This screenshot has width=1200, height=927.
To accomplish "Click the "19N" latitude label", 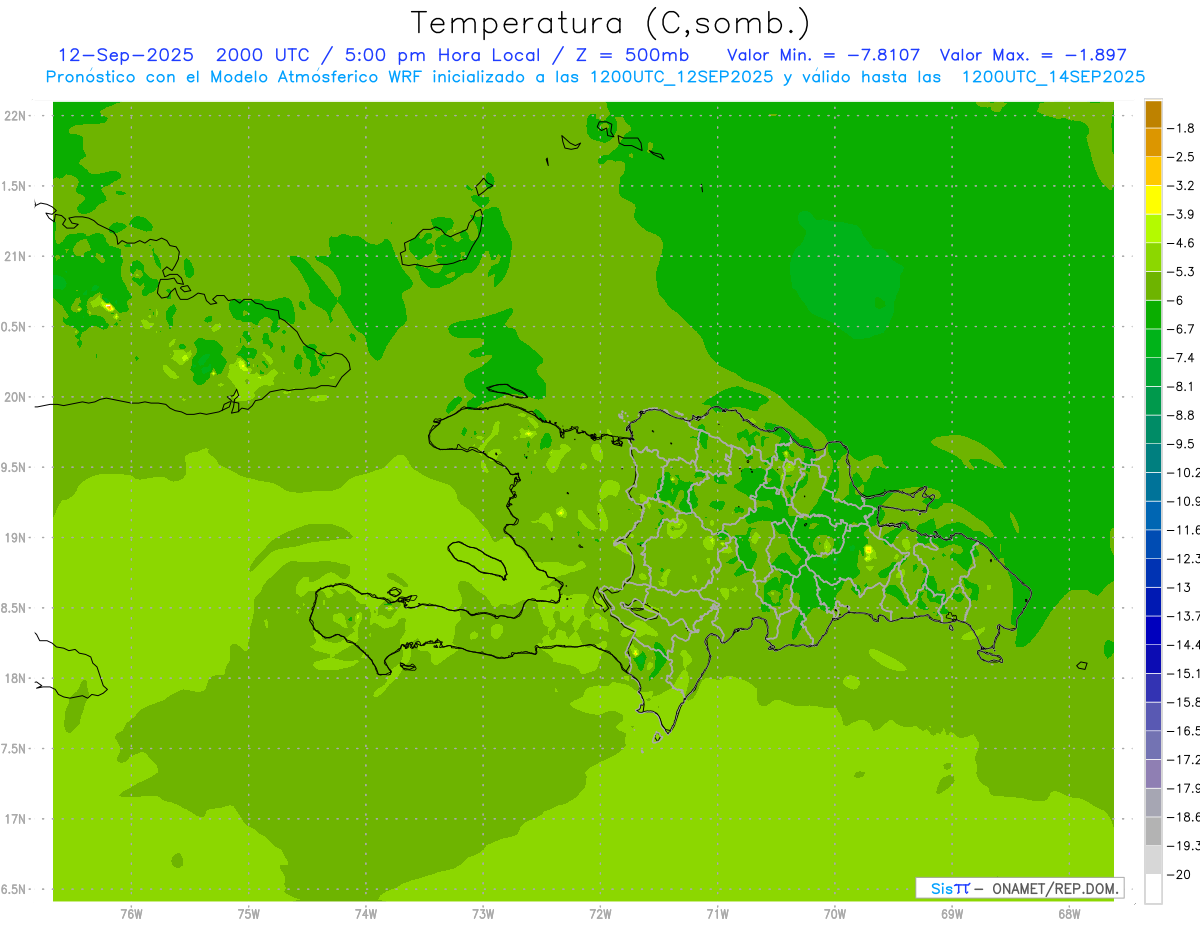I will pyautogui.click(x=15, y=538).
